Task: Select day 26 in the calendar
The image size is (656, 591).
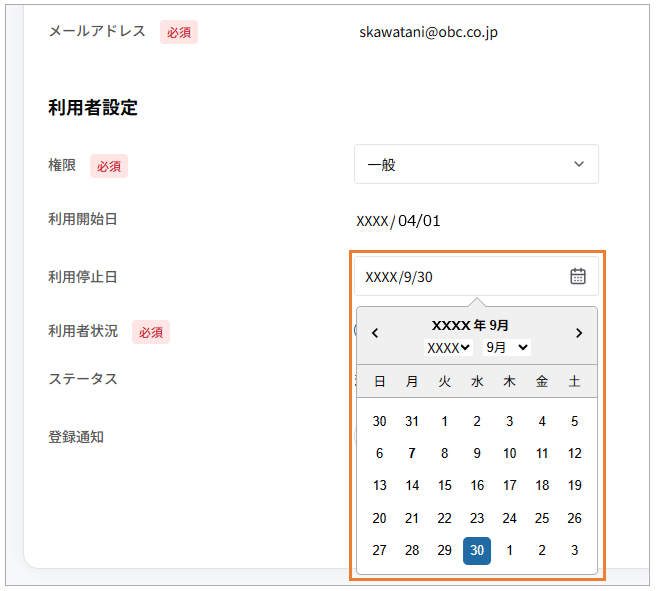Action: pyautogui.click(x=574, y=518)
